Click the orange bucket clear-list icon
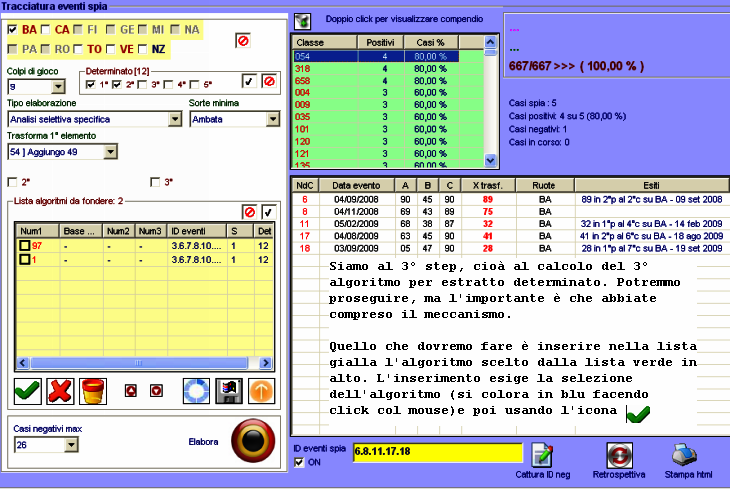The image size is (730, 489). pos(94,388)
